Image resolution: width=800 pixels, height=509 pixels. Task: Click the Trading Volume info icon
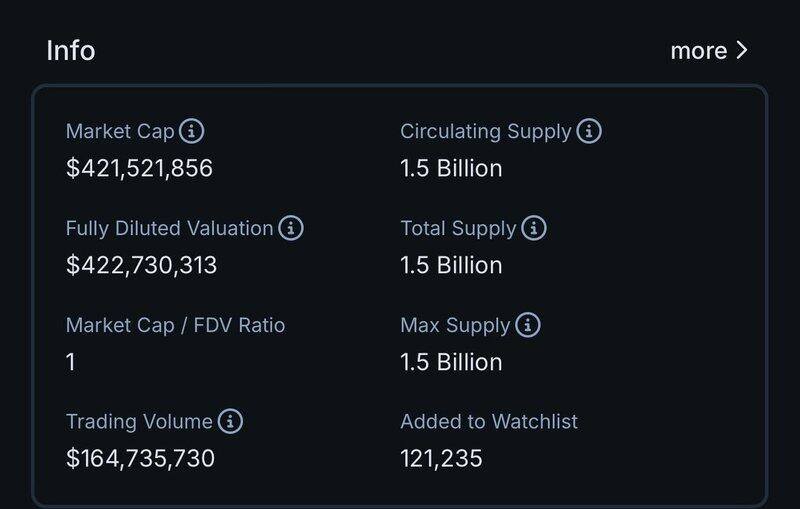231,422
